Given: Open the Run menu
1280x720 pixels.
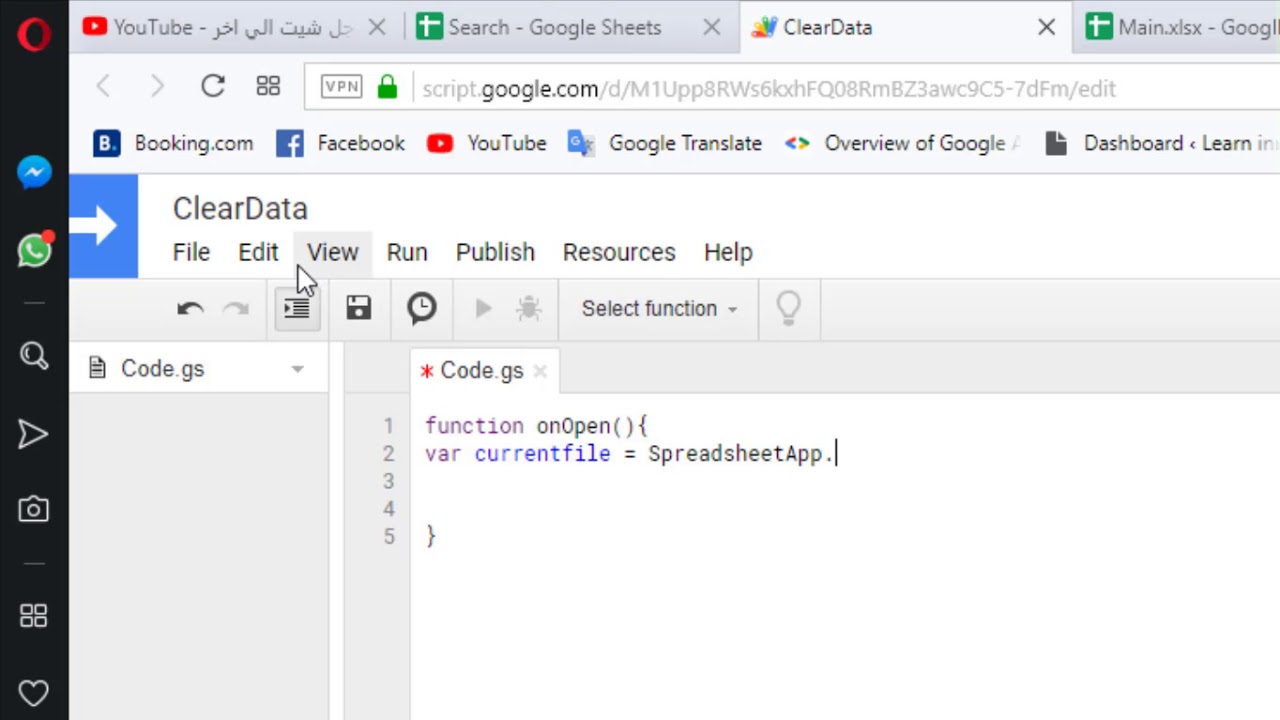Looking at the screenshot, I should (407, 252).
